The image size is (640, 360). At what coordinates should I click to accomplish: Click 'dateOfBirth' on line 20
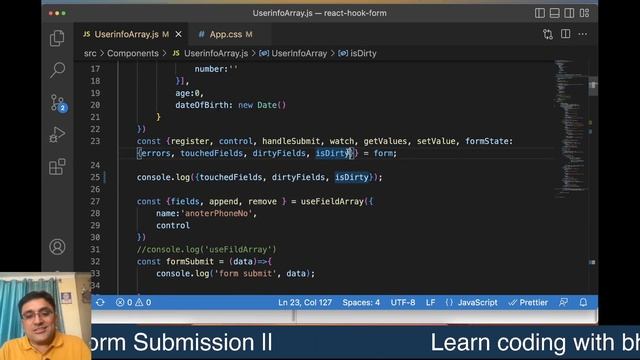coord(202,105)
